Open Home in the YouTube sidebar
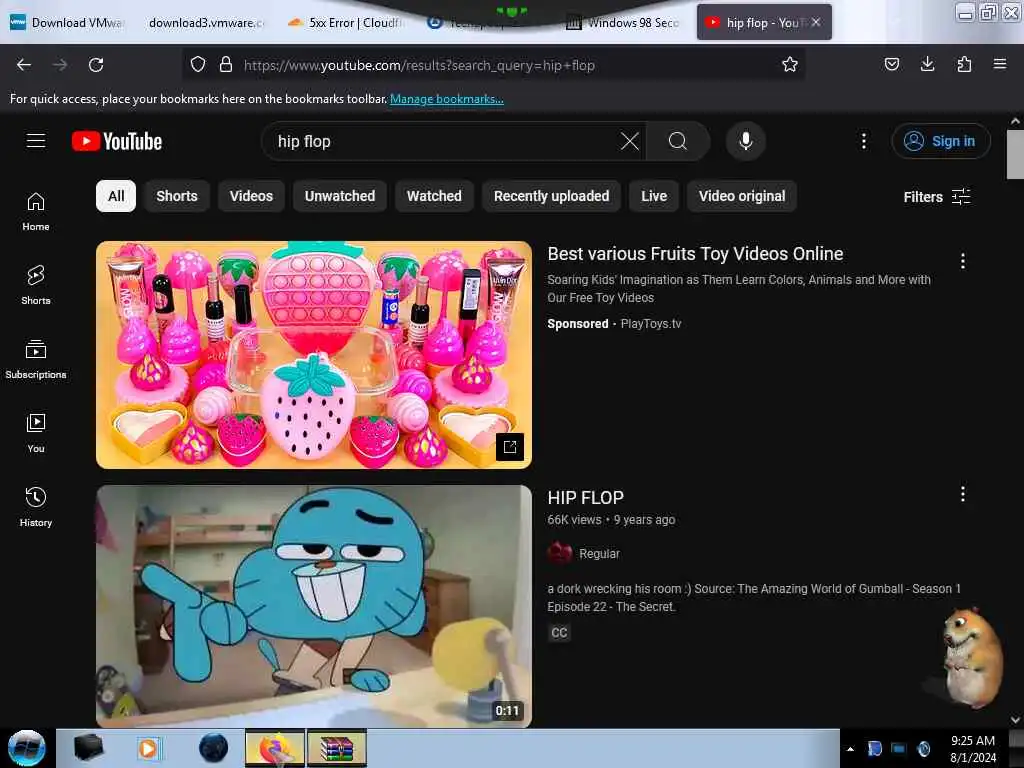This screenshot has height=768, width=1024. [x=36, y=212]
